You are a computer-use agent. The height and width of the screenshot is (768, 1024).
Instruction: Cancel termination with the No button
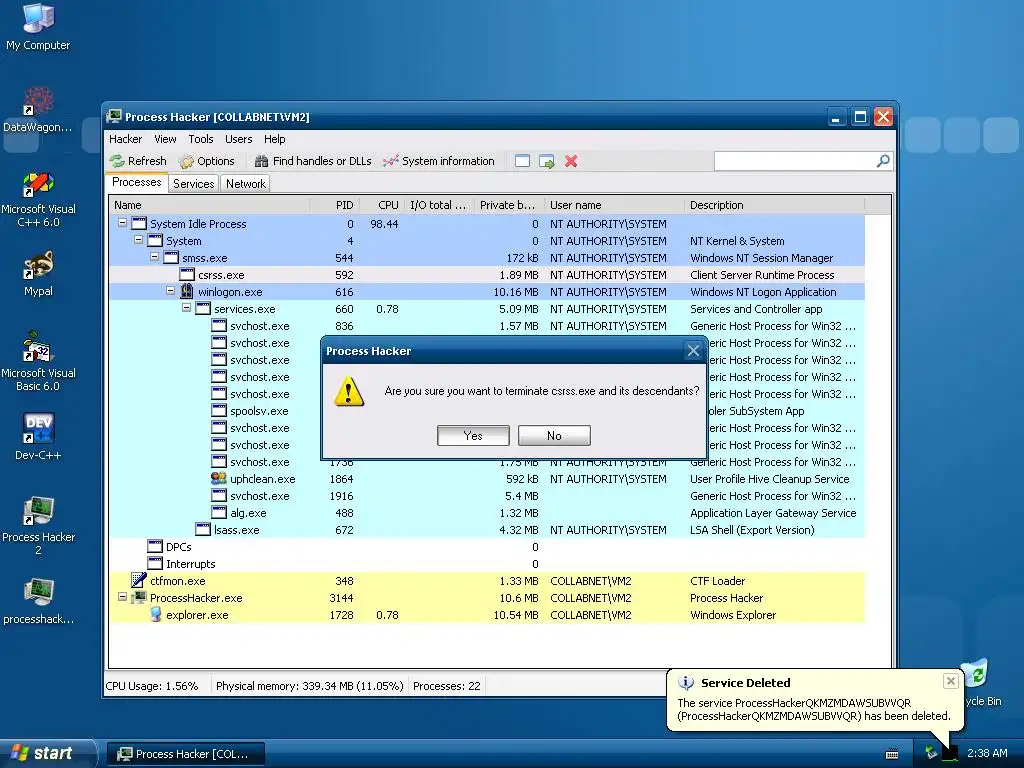coord(554,436)
